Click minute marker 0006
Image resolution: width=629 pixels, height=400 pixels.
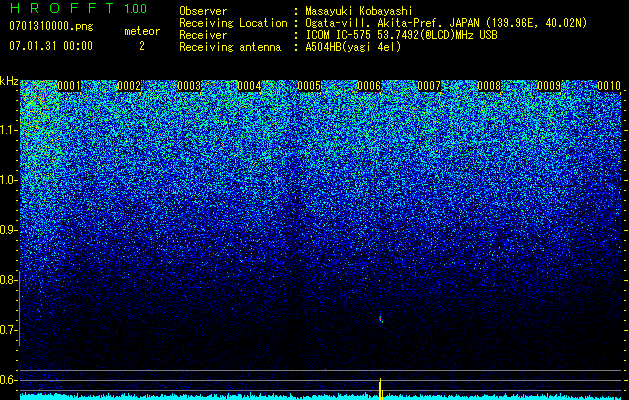click(x=369, y=86)
